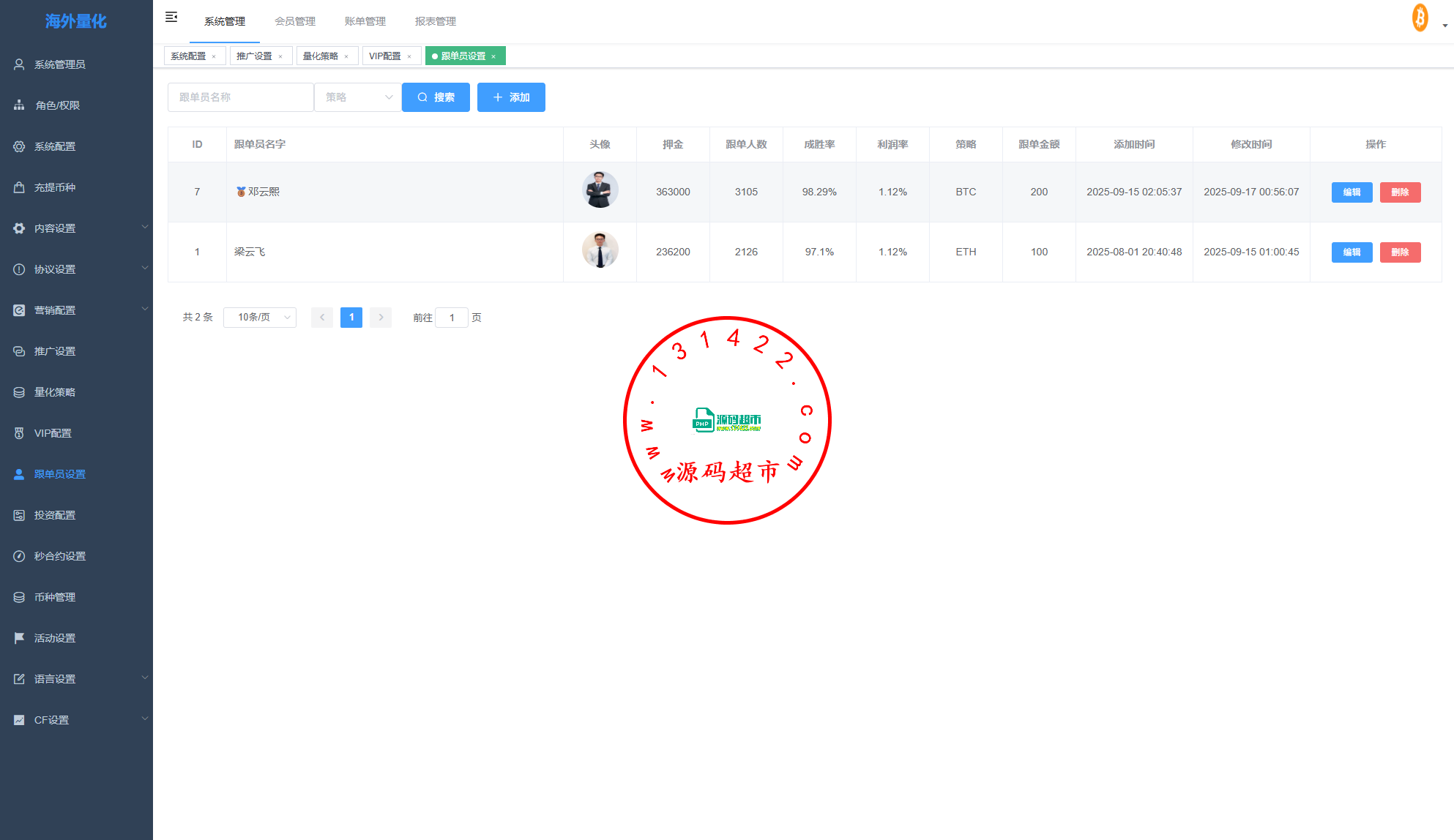Click the 添加 button

pyautogui.click(x=511, y=97)
